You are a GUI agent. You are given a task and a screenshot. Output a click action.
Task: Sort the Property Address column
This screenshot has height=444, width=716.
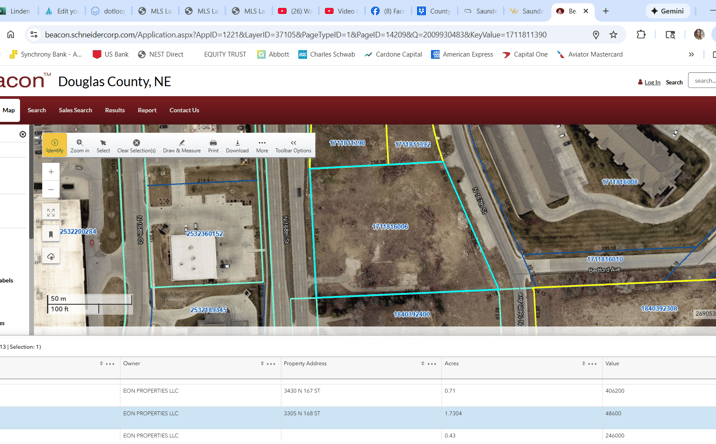pyautogui.click(x=423, y=364)
